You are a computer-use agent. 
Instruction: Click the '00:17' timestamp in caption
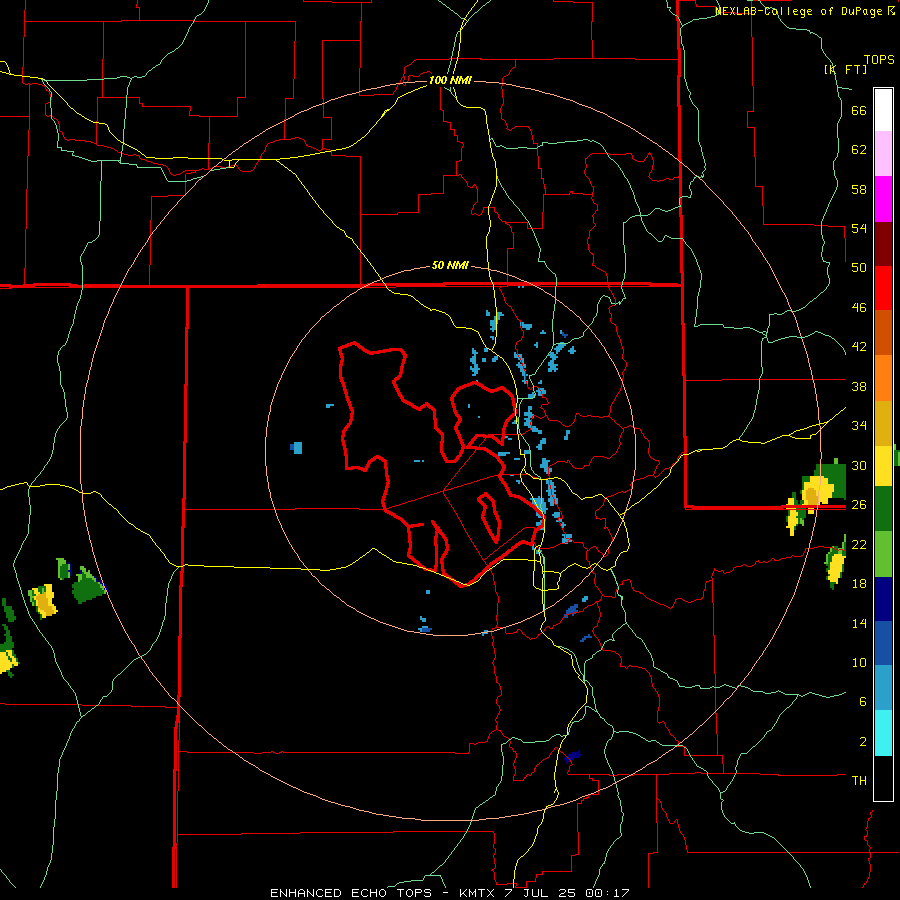(607, 893)
